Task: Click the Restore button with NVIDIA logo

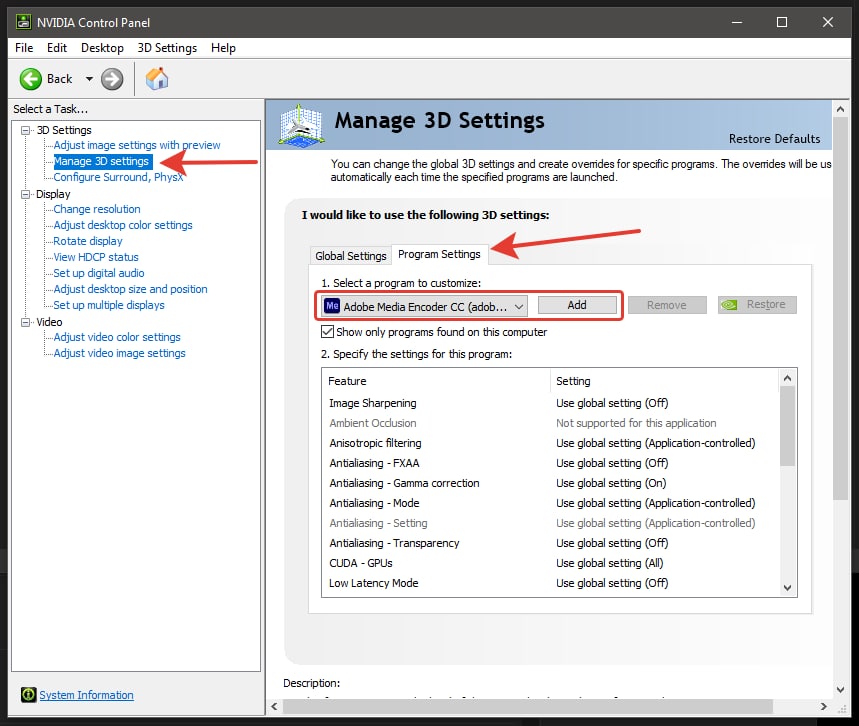Action: [757, 305]
